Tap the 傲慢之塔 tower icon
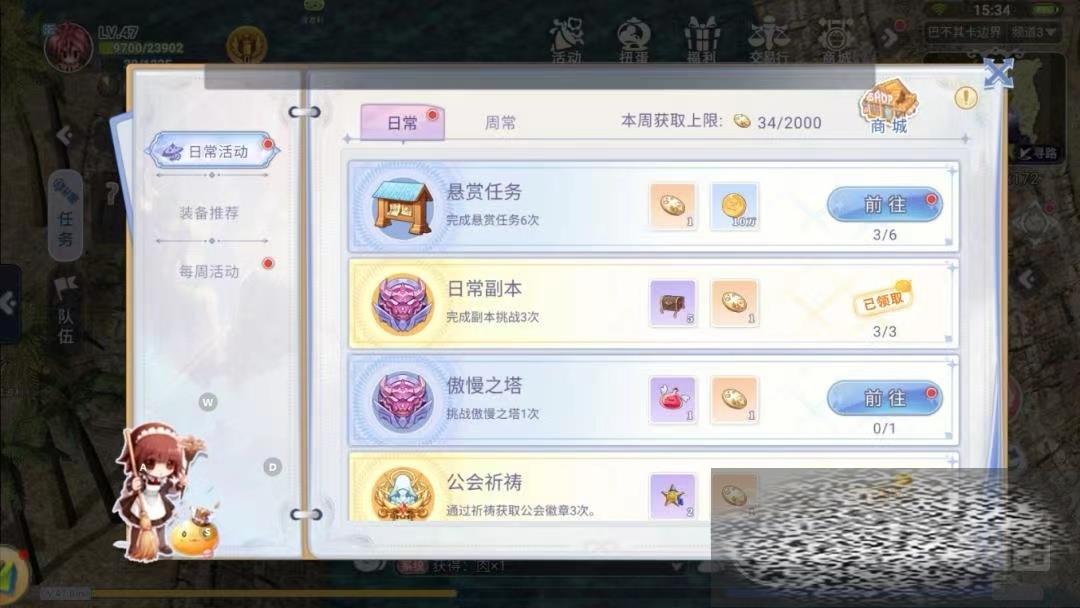Image resolution: width=1080 pixels, height=608 pixels. coord(402,400)
